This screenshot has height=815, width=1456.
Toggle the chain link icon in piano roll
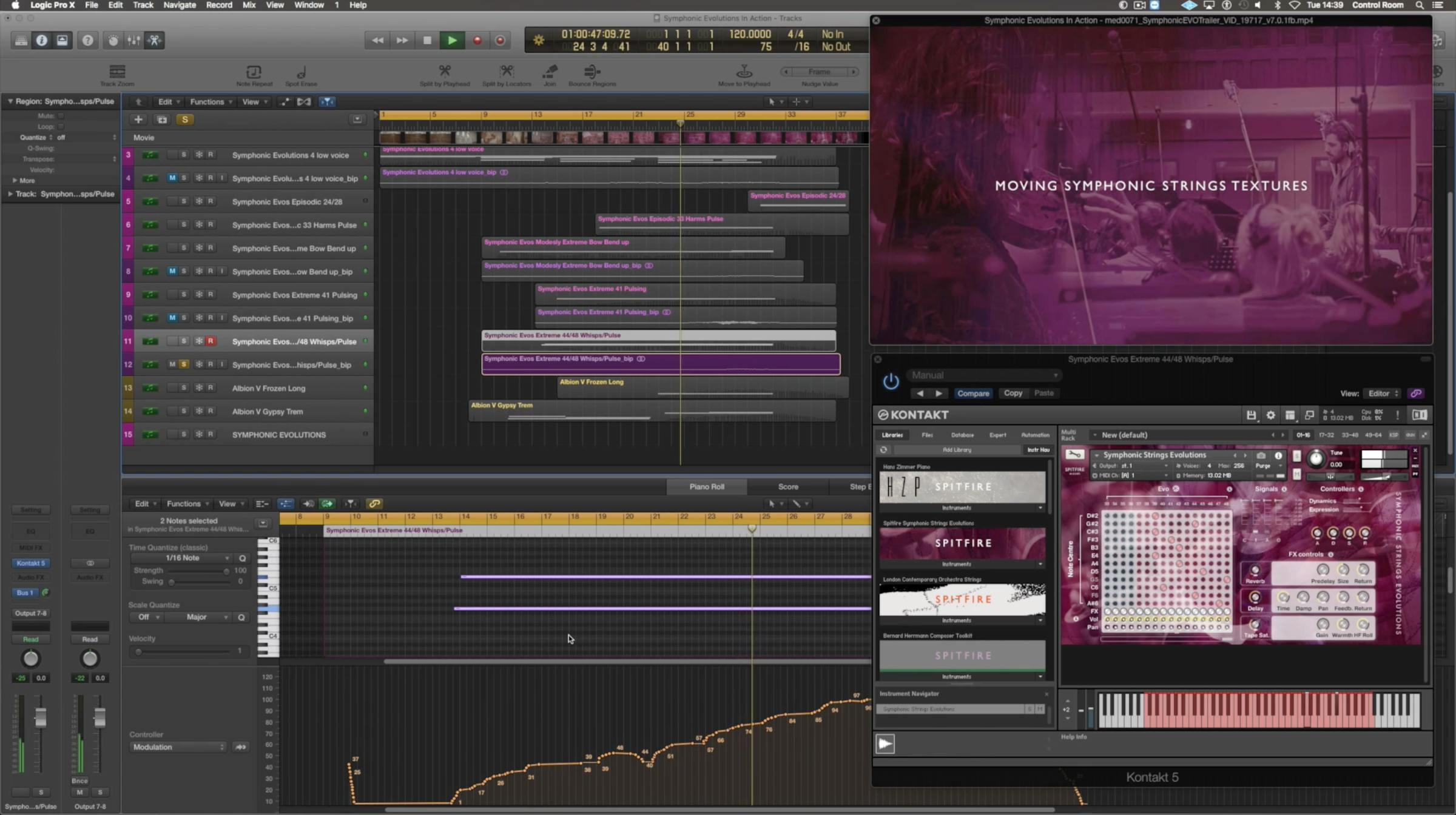tap(374, 503)
